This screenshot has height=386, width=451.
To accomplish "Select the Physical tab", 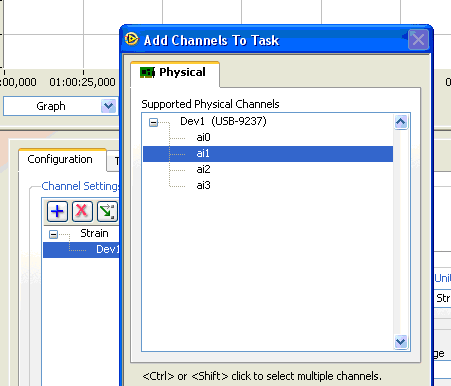I will pos(175,73).
